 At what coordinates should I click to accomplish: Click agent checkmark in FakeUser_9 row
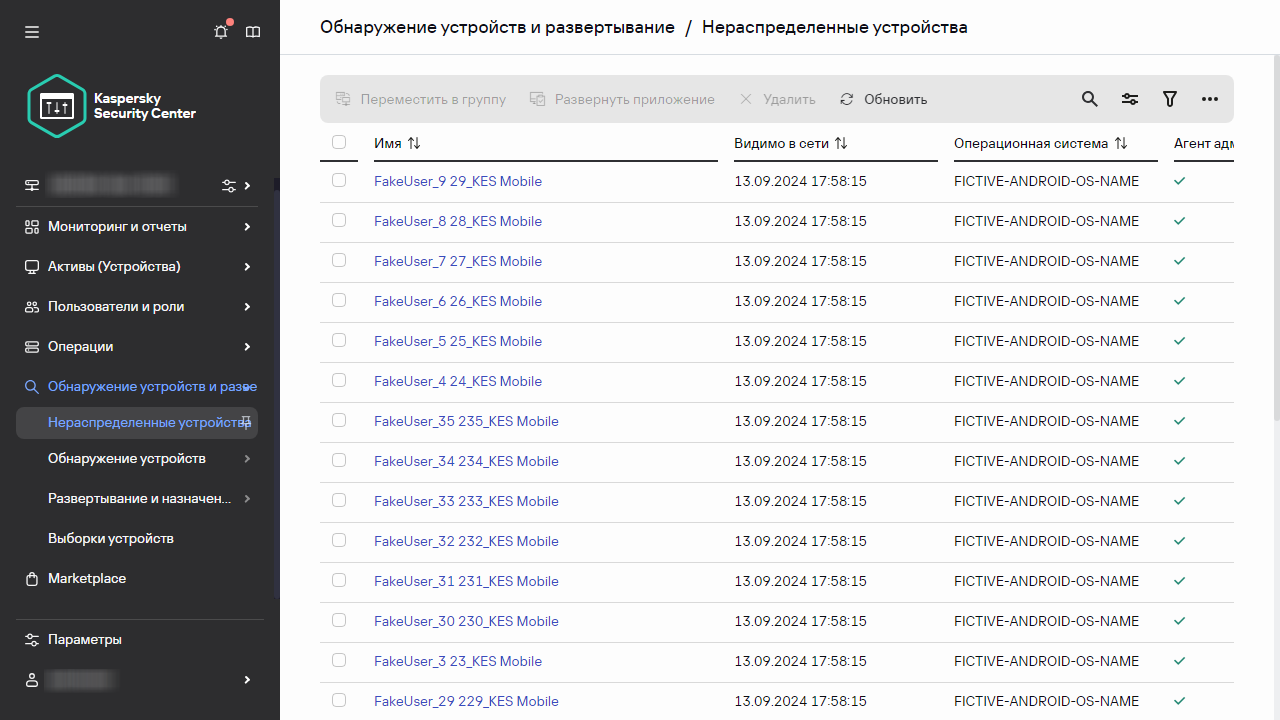coord(1180,181)
